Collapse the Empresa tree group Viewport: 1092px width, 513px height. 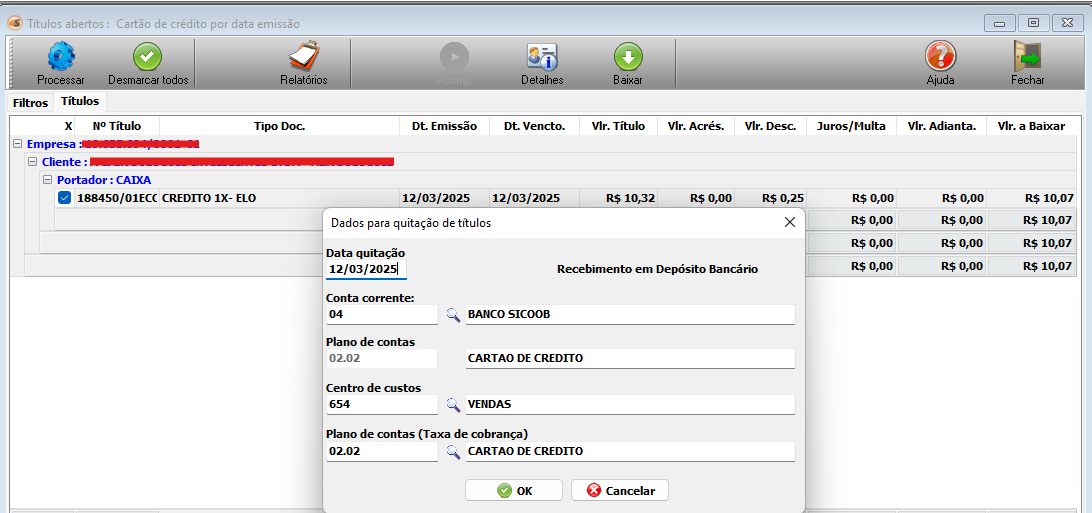[x=18, y=144]
